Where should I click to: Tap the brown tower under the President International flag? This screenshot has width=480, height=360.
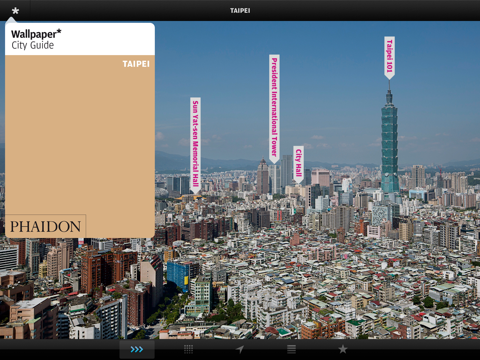(x=263, y=177)
